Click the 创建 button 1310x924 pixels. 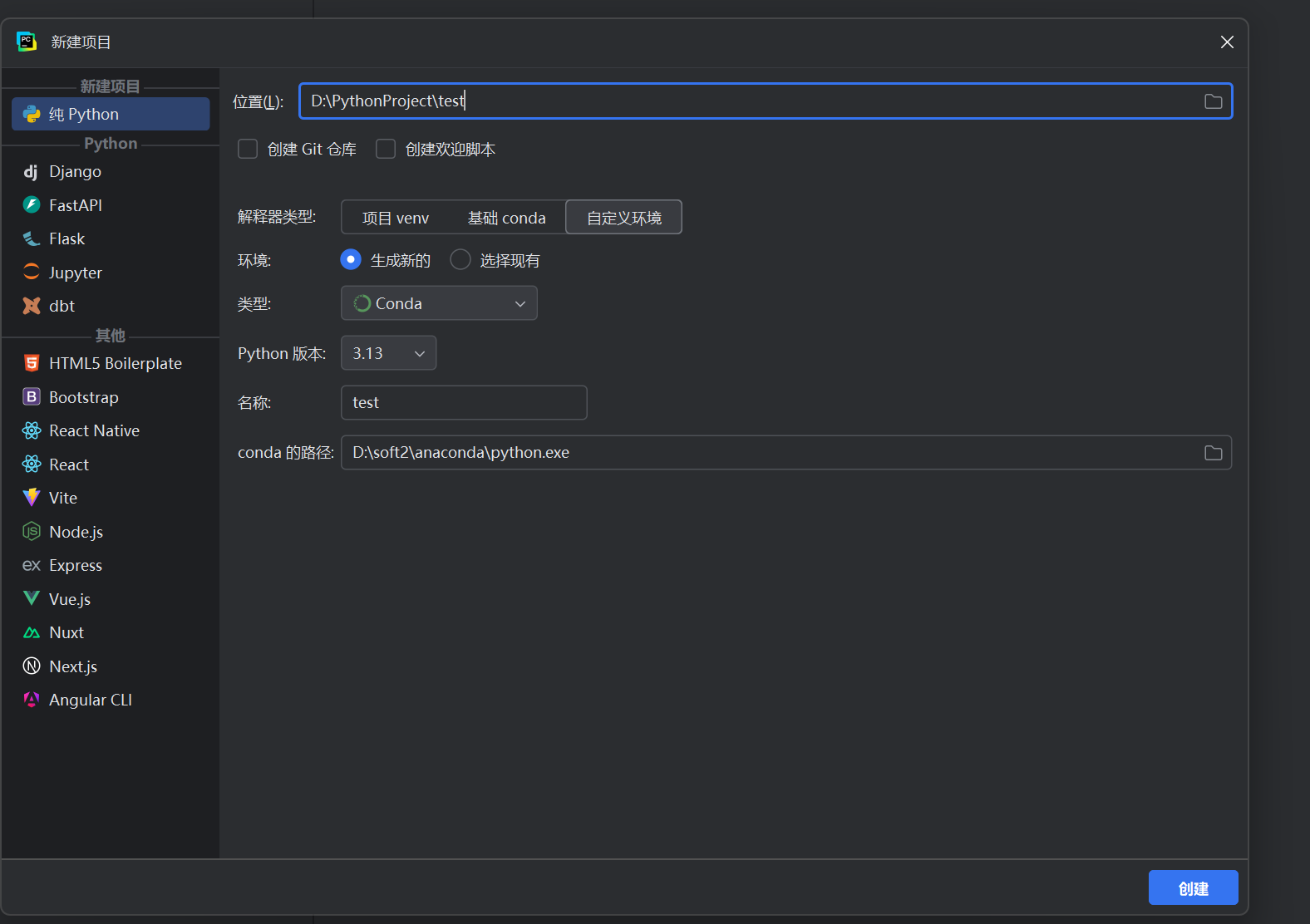click(x=1194, y=888)
